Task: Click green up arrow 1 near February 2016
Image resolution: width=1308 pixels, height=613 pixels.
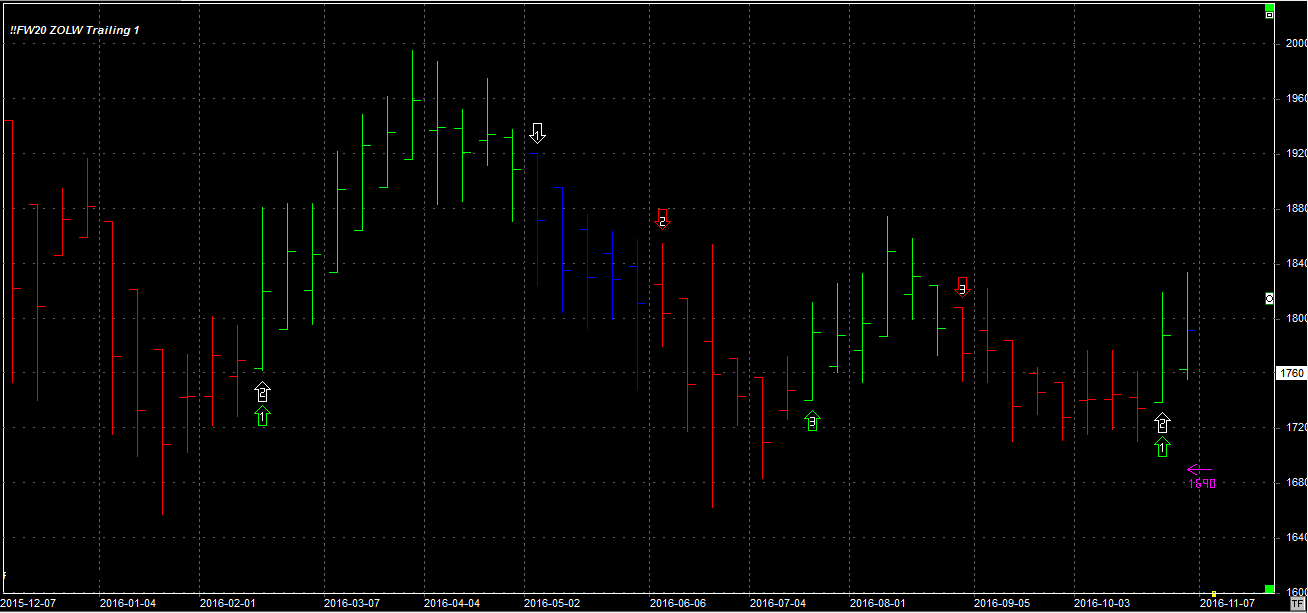Action: point(262,417)
